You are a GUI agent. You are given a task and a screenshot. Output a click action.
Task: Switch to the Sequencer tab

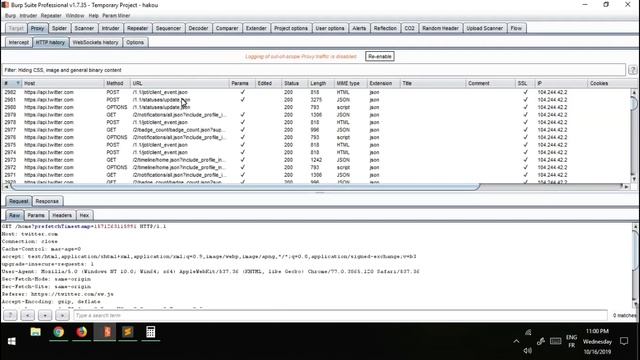tap(168, 28)
